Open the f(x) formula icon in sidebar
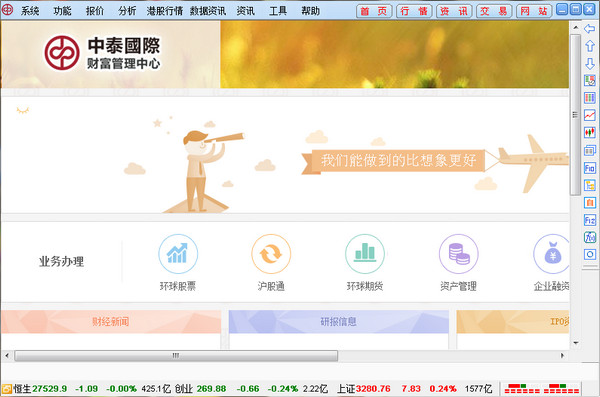 coord(590,237)
